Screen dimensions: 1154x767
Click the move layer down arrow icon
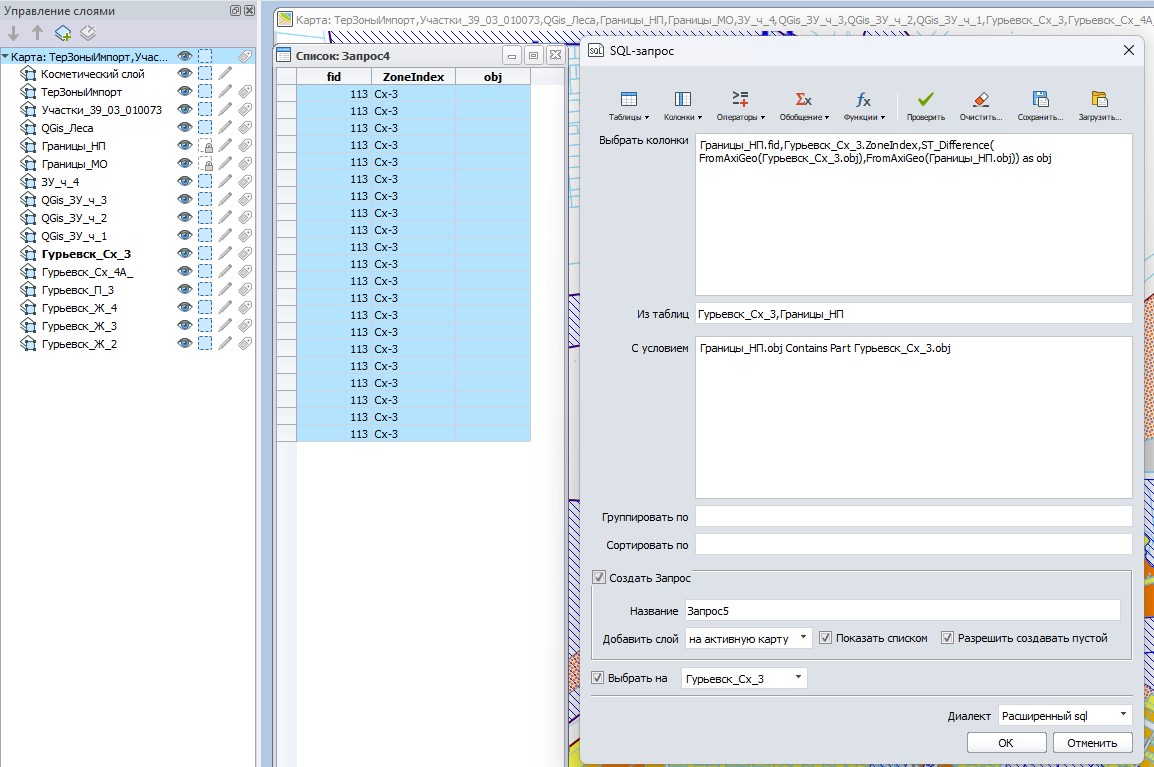click(14, 33)
